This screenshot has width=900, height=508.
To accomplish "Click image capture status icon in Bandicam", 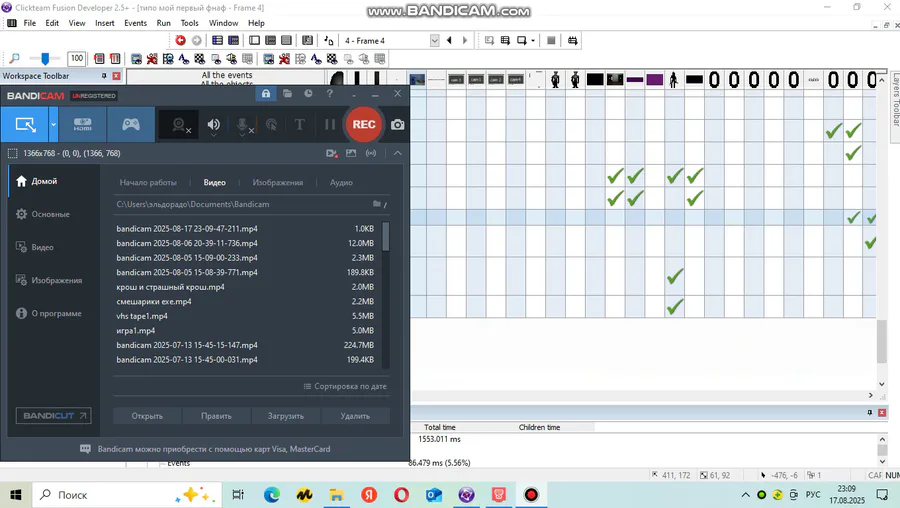I will [x=351, y=153].
